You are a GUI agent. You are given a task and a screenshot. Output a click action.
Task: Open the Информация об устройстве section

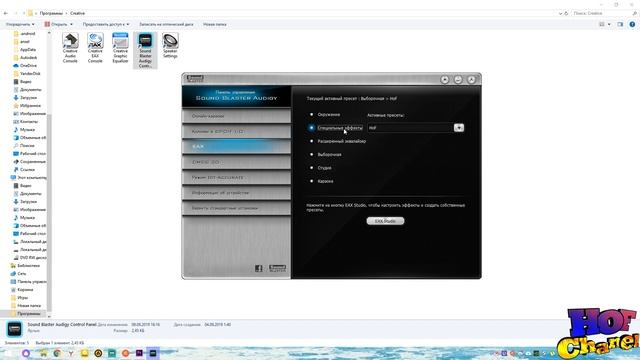[236, 193]
